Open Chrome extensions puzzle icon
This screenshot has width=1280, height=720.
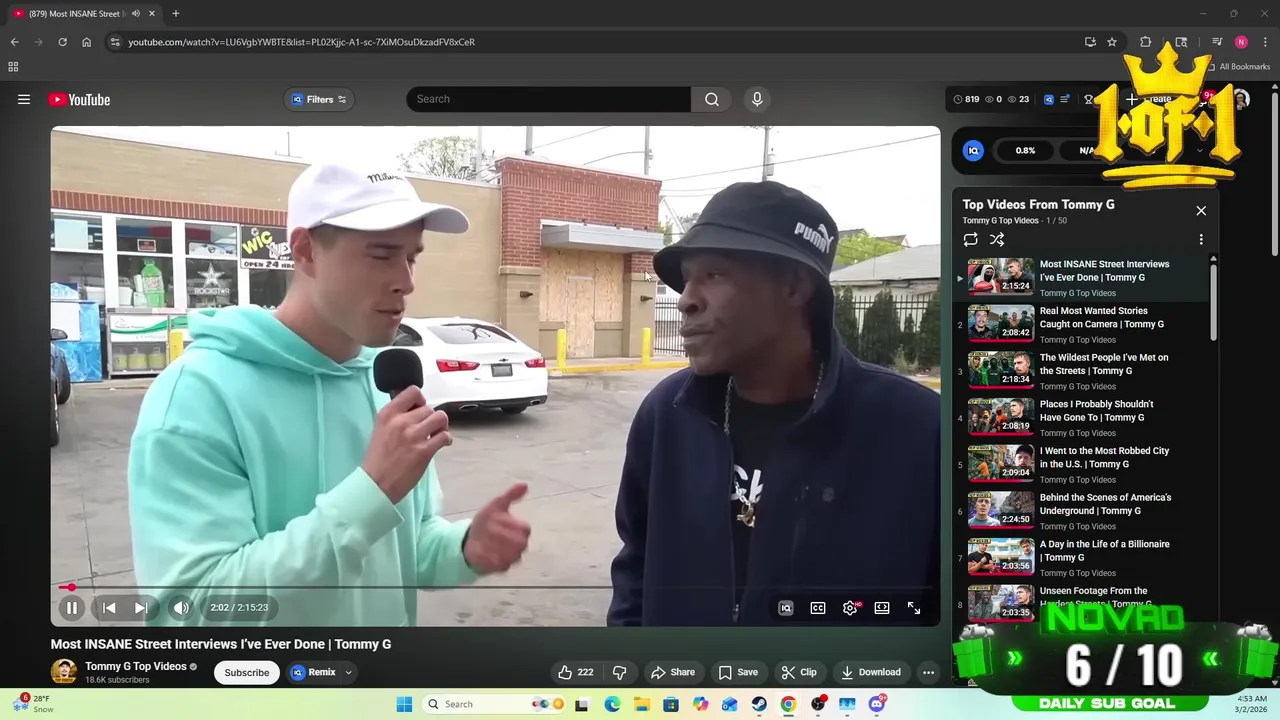click(1146, 42)
